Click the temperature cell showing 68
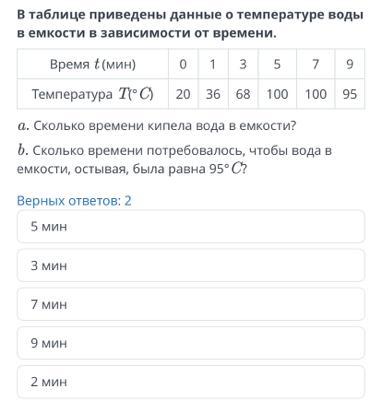The width and height of the screenshot is (382, 409). (x=243, y=94)
